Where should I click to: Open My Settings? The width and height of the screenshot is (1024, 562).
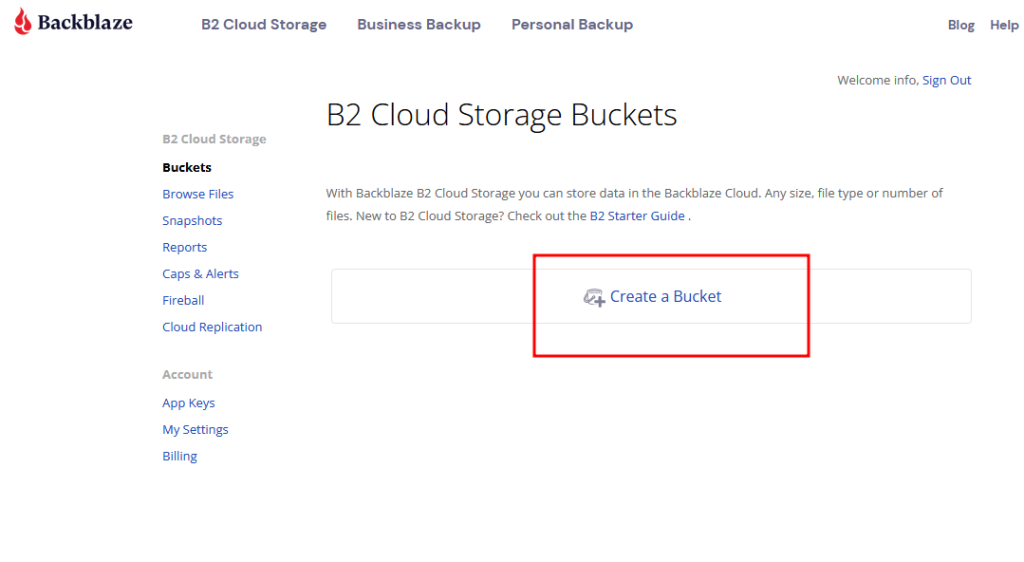pyautogui.click(x=195, y=429)
